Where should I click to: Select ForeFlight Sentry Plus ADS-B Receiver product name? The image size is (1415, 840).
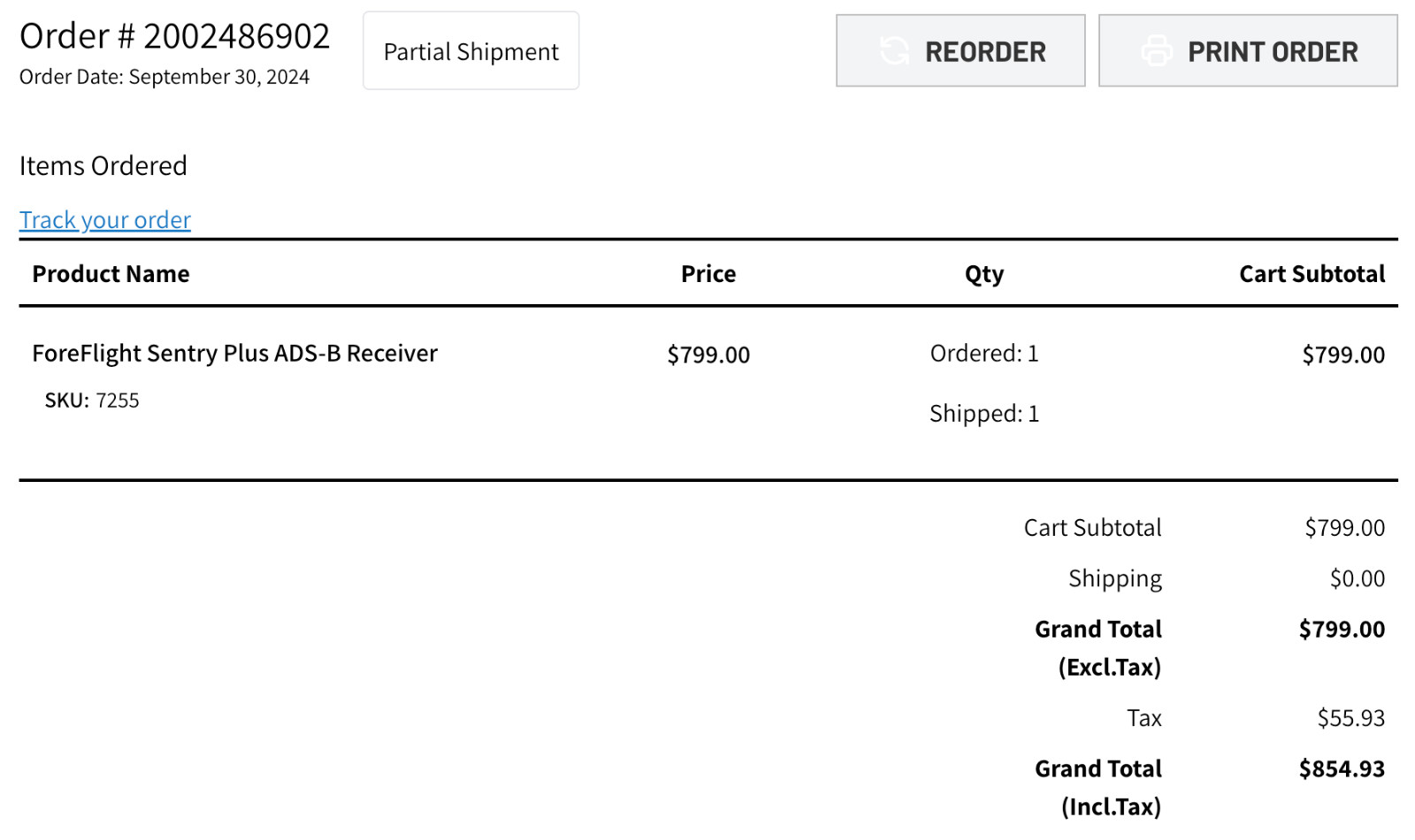[235, 354]
